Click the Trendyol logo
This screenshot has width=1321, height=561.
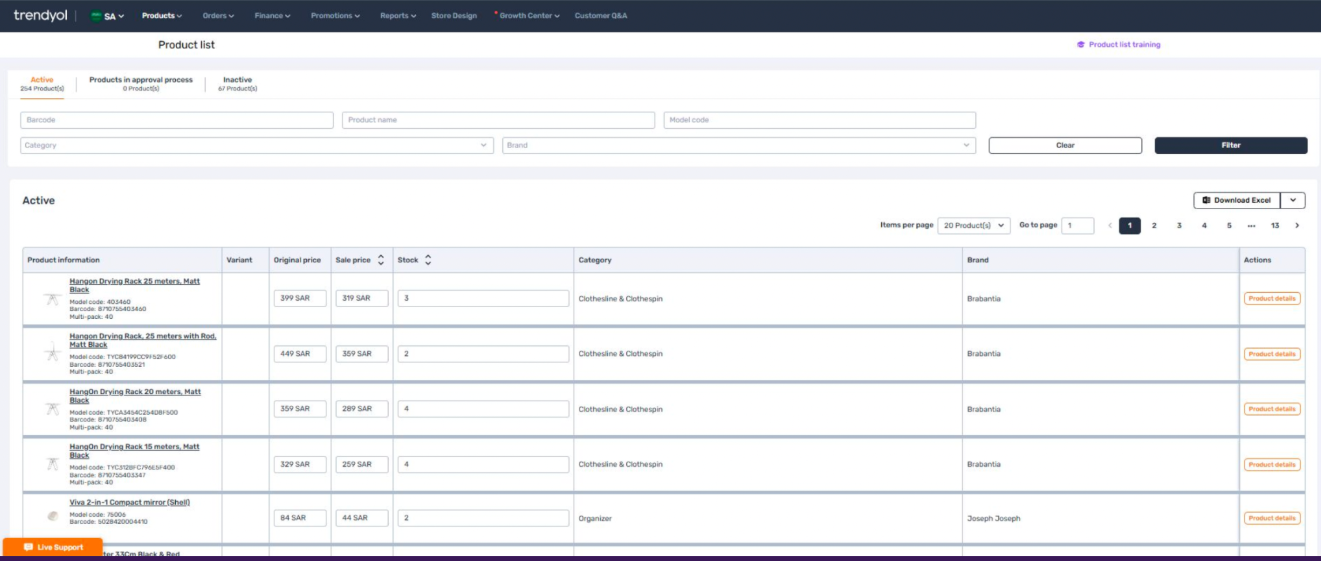click(x=40, y=15)
